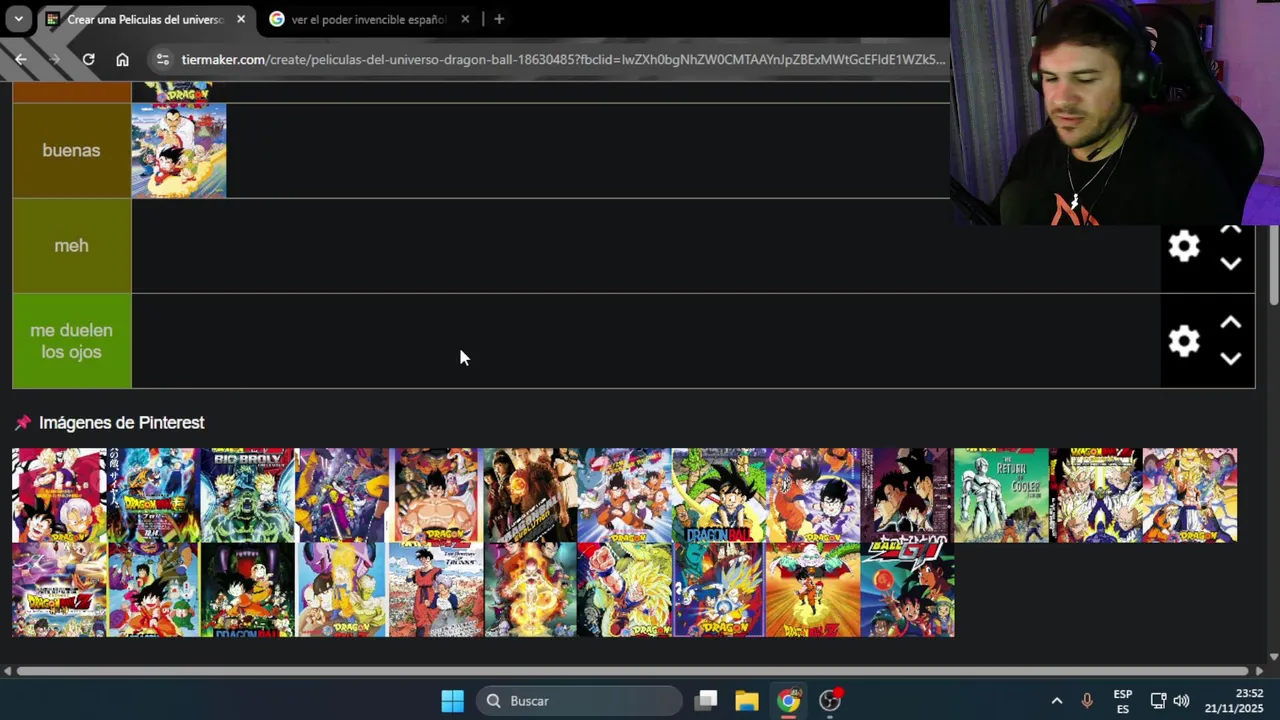Click the microphone icon in system tray

click(1087, 701)
